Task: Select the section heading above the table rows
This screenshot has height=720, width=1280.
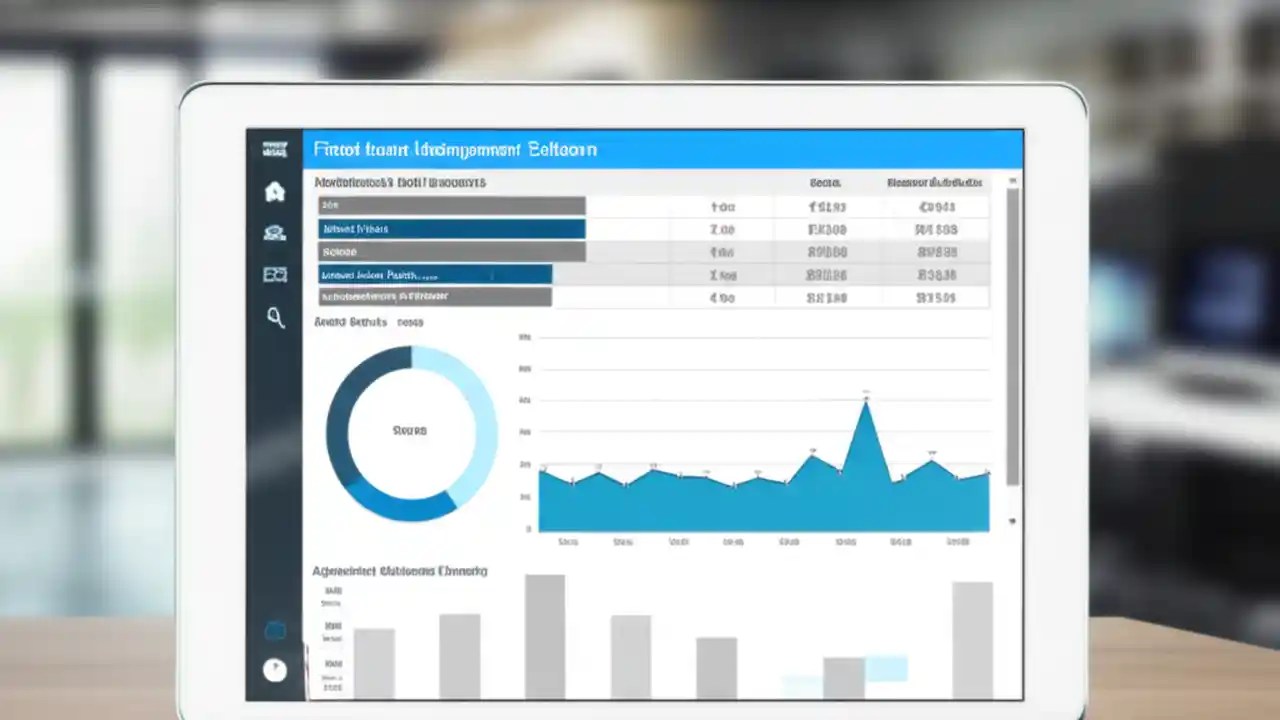Action: coord(400,183)
